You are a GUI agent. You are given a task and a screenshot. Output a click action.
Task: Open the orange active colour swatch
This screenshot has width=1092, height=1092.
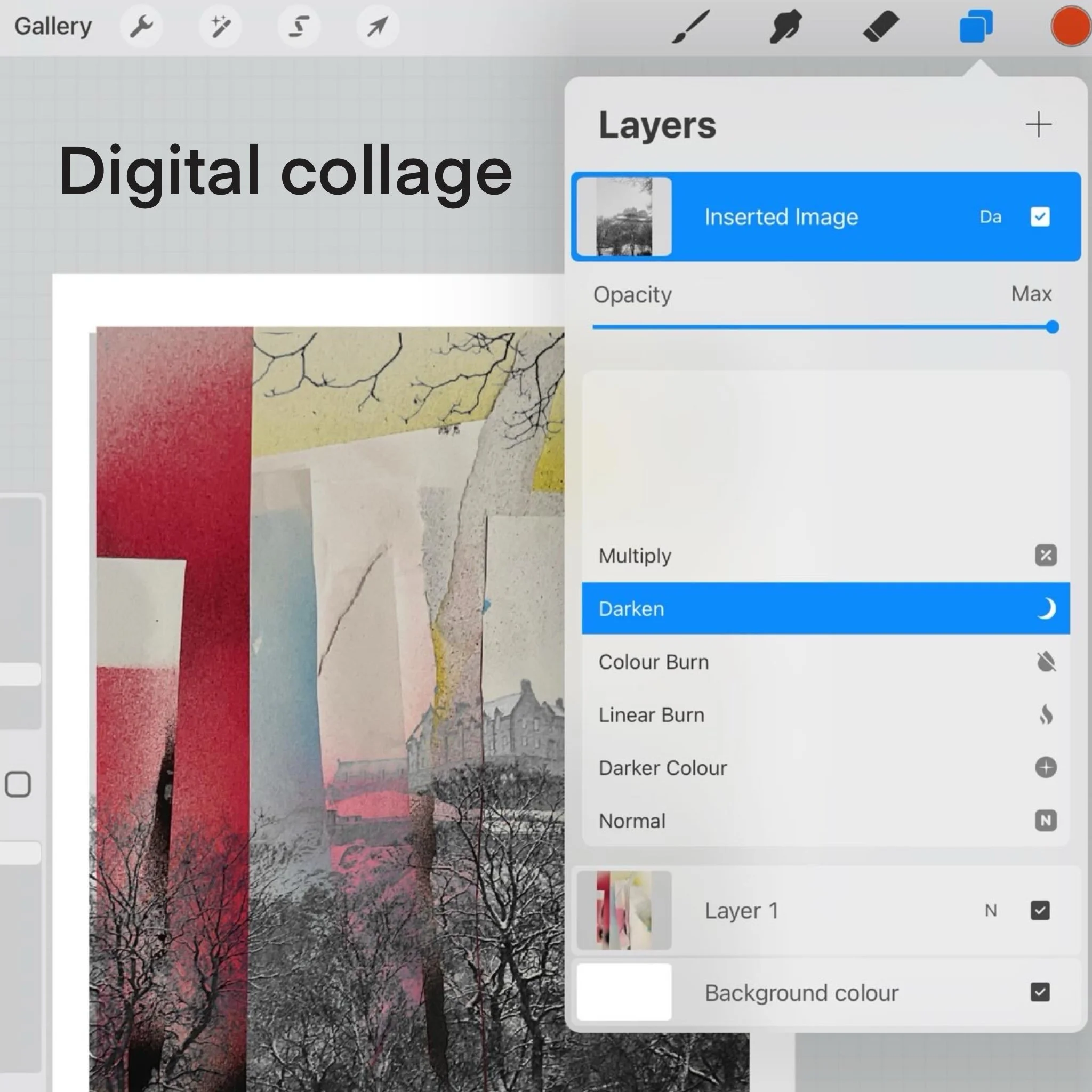(1071, 26)
